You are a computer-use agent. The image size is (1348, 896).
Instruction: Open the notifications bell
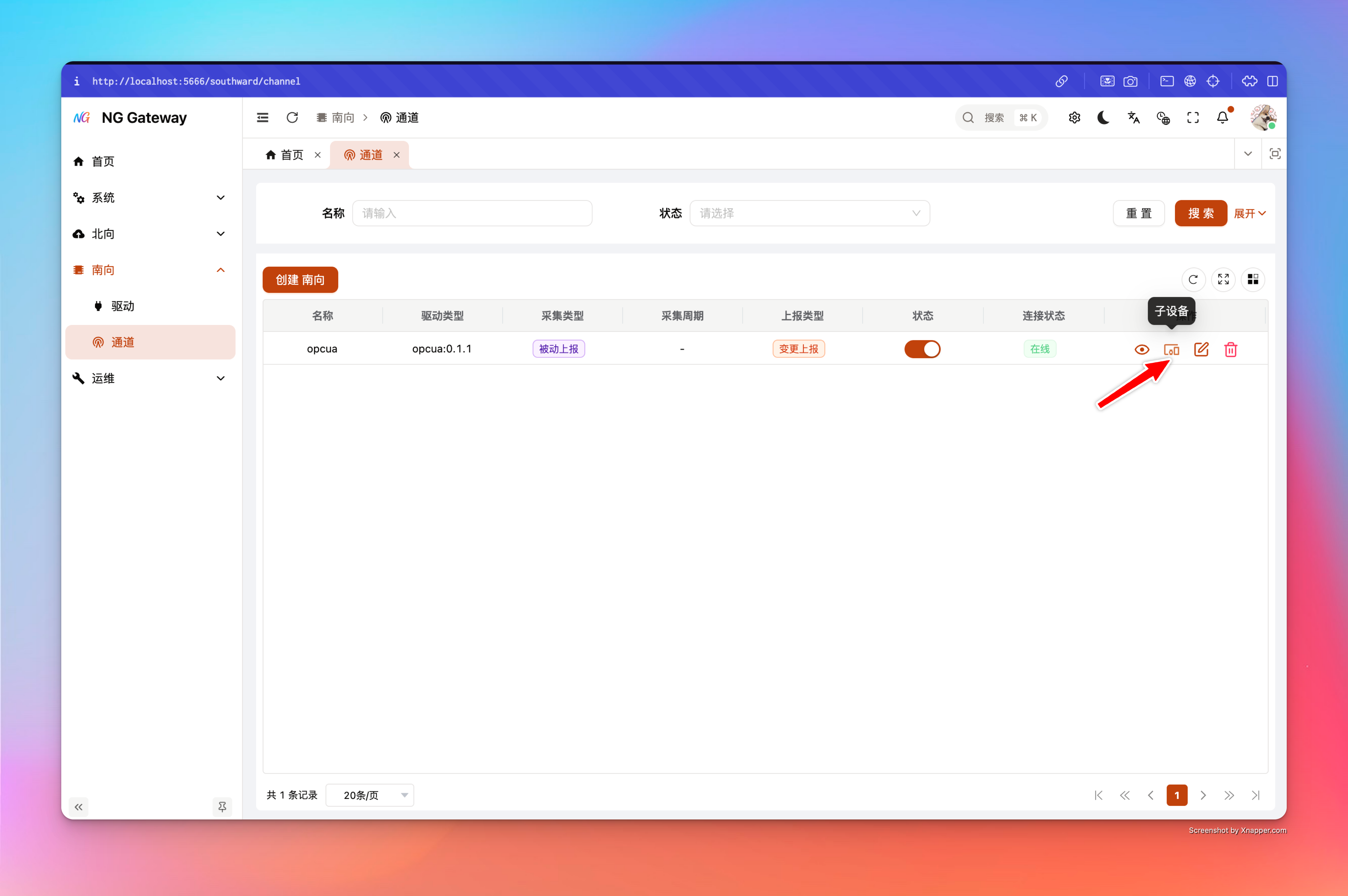click(x=1222, y=118)
